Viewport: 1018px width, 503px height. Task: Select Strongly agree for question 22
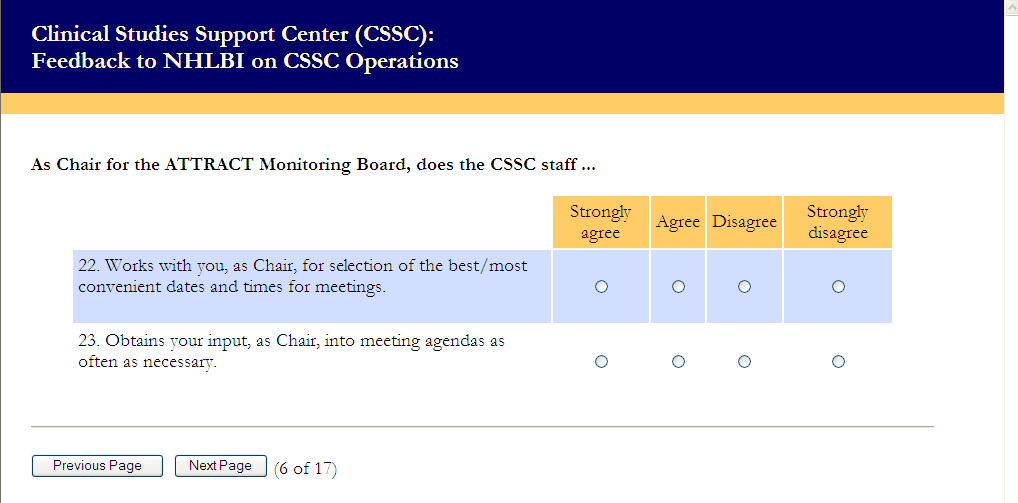click(x=601, y=287)
